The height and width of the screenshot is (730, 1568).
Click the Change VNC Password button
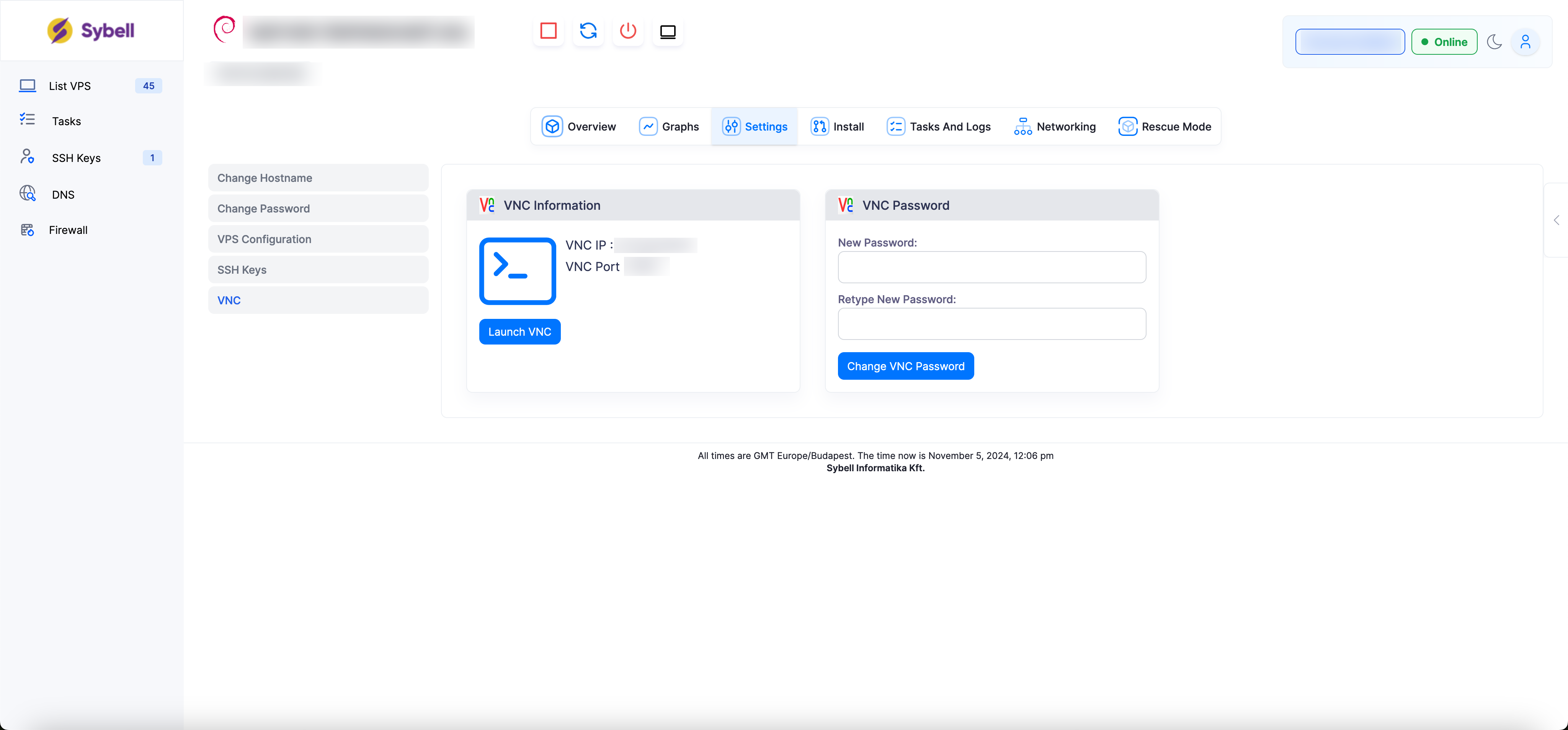pos(905,366)
